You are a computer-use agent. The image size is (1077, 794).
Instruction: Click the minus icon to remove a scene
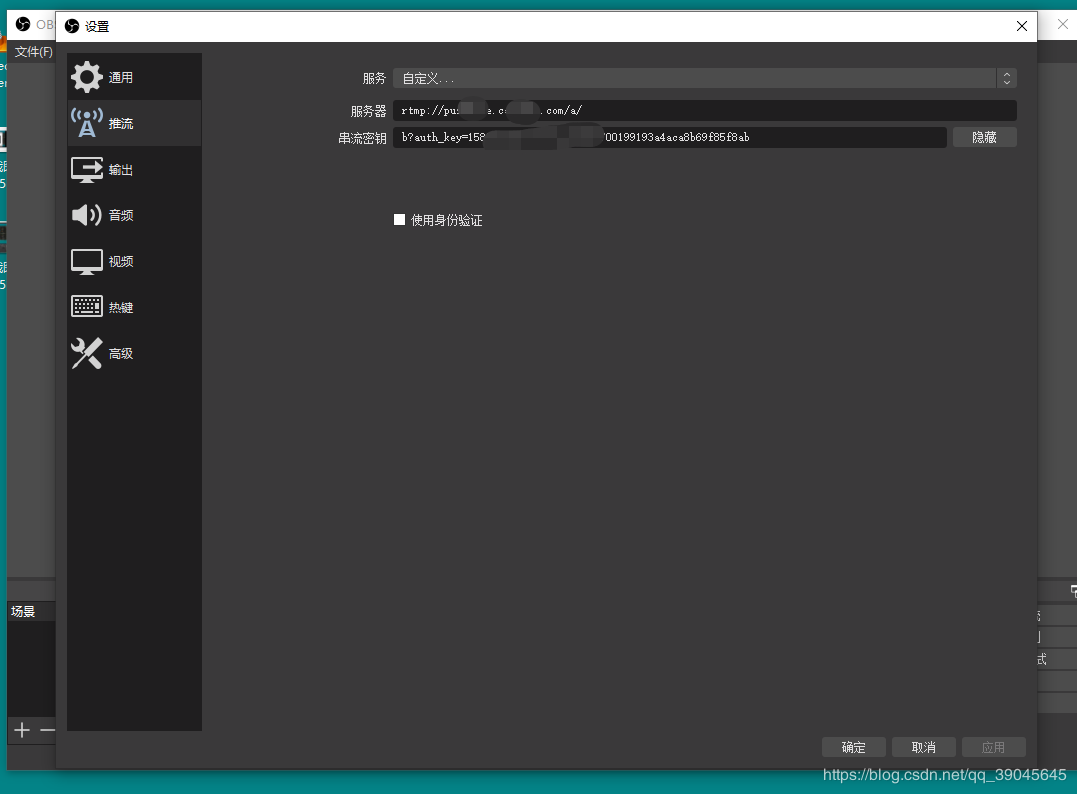pyautogui.click(x=47, y=729)
